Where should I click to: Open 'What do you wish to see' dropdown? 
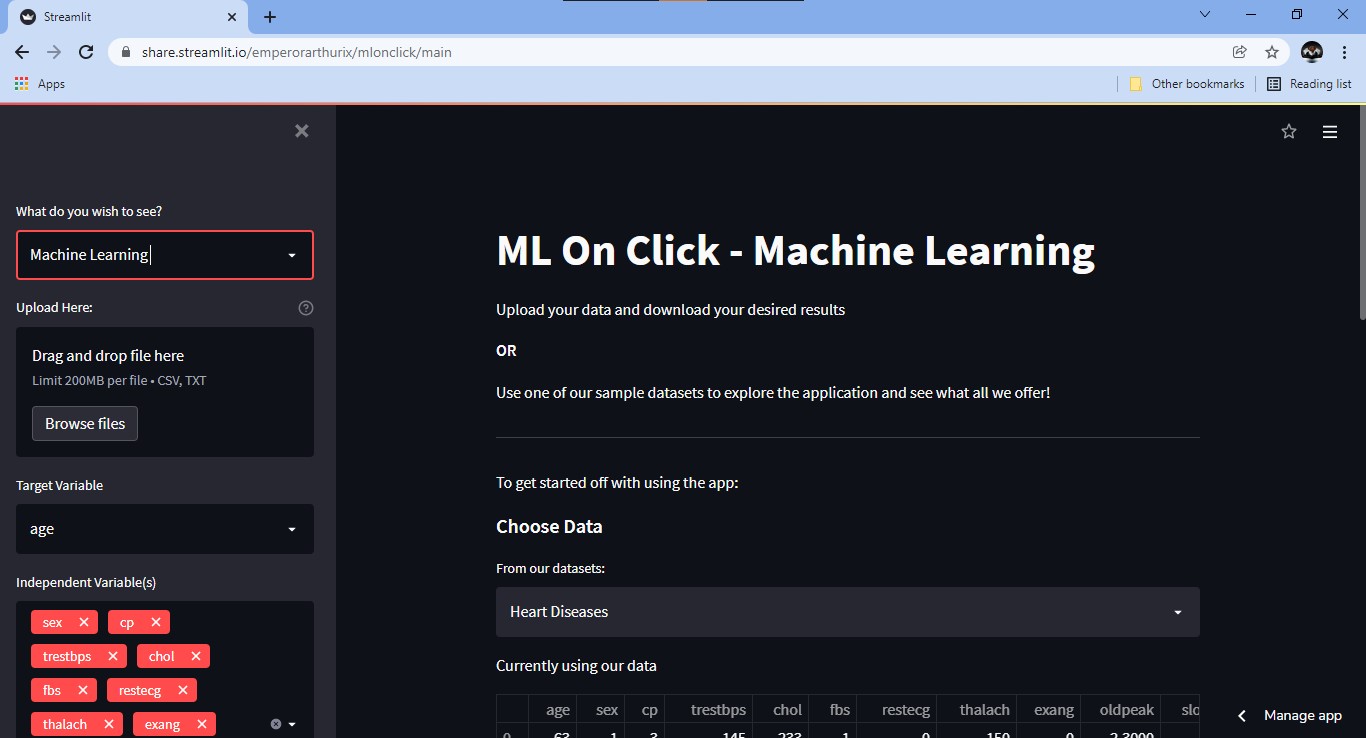[x=165, y=255]
